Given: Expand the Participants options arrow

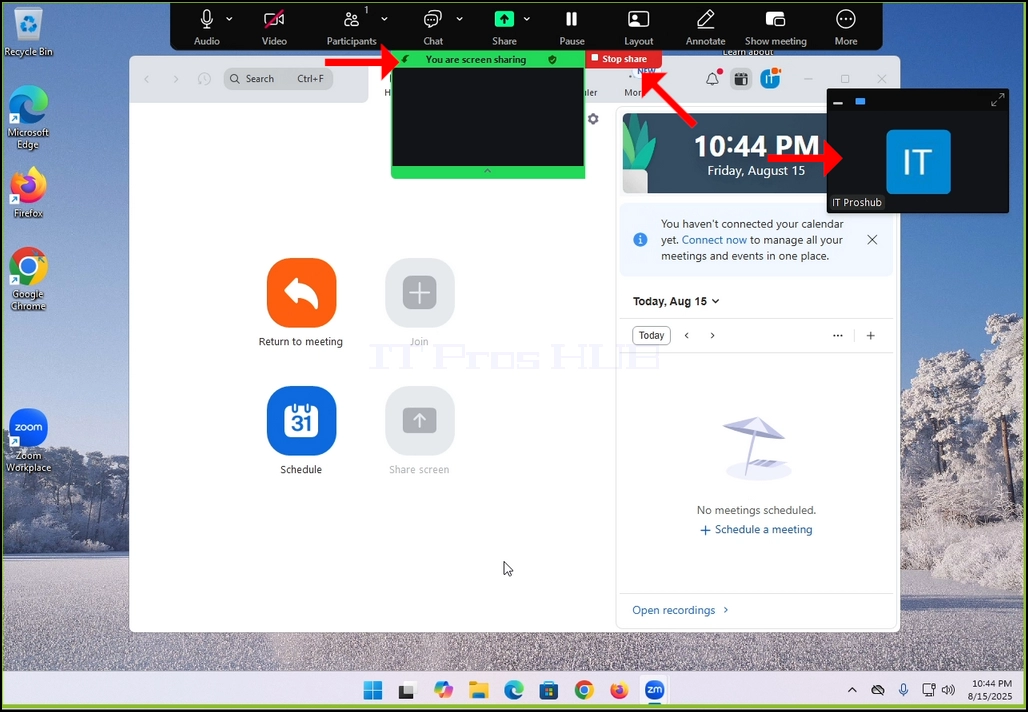Looking at the screenshot, I should [384, 19].
